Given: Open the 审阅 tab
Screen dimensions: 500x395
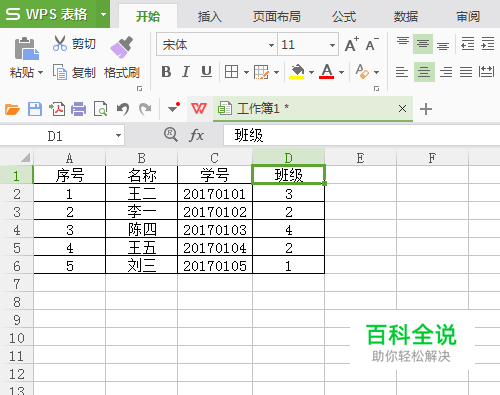Looking at the screenshot, I should pyautogui.click(x=468, y=16).
